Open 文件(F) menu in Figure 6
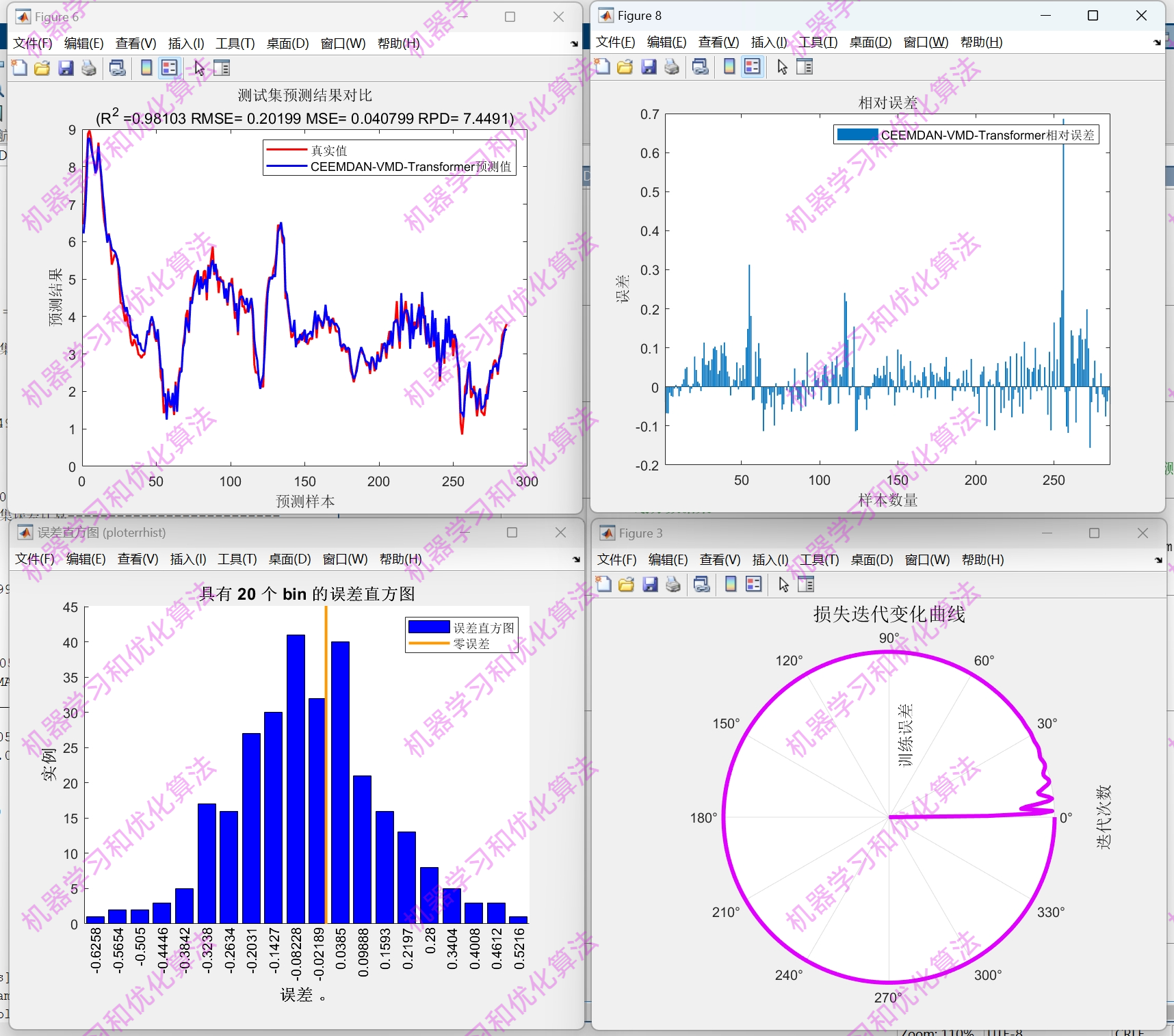The height and width of the screenshot is (1036, 1174). [x=33, y=44]
